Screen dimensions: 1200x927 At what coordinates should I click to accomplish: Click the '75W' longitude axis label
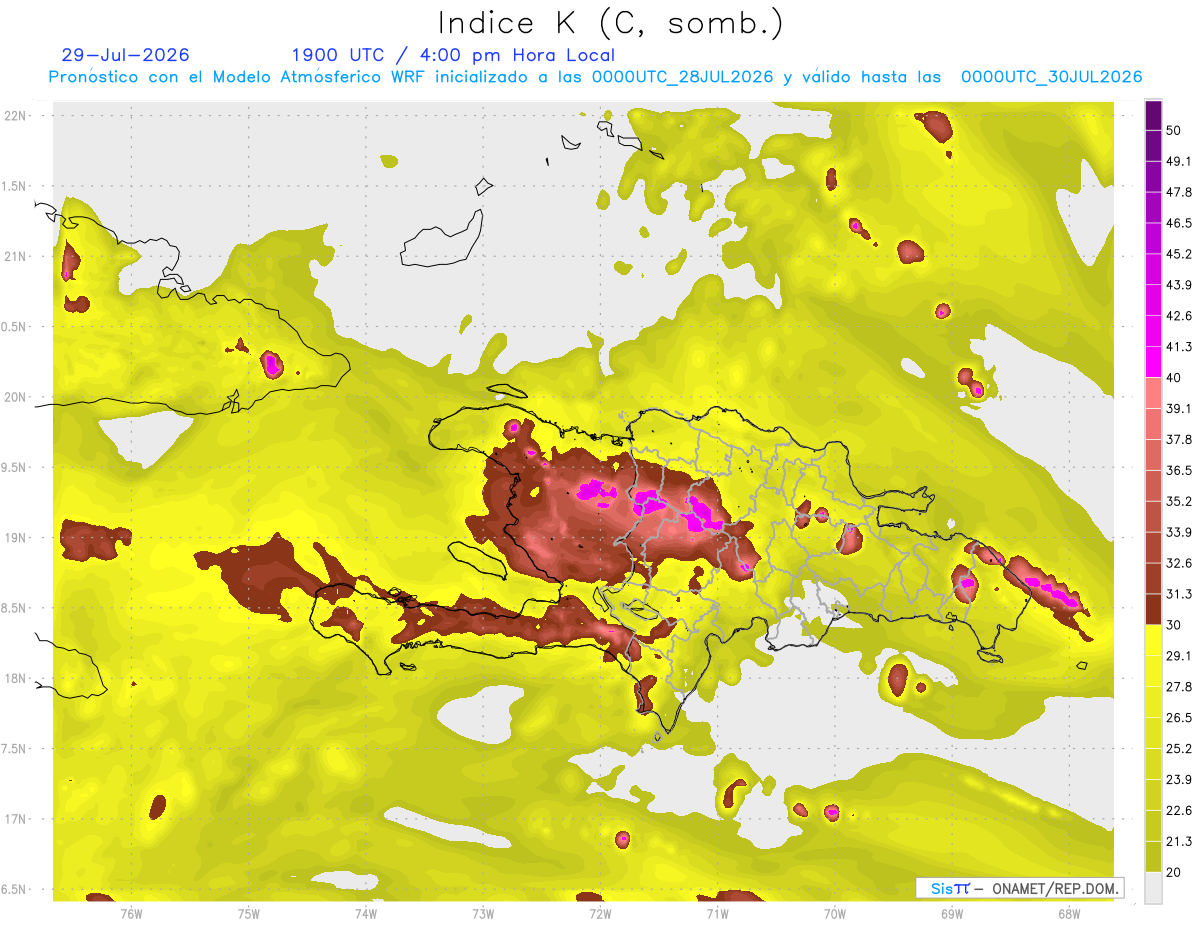click(x=249, y=914)
